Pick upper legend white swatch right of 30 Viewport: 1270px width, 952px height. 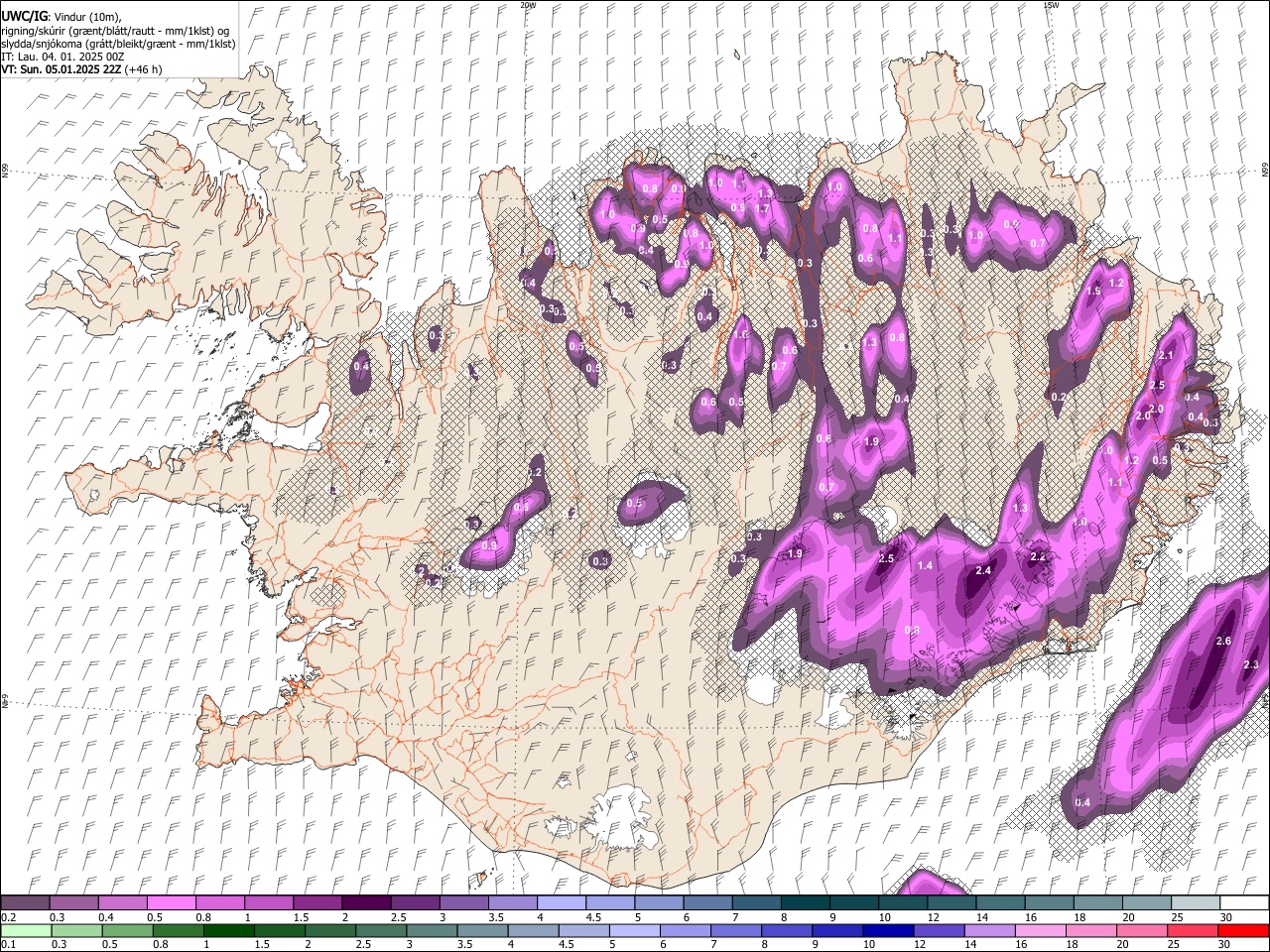click(1244, 903)
